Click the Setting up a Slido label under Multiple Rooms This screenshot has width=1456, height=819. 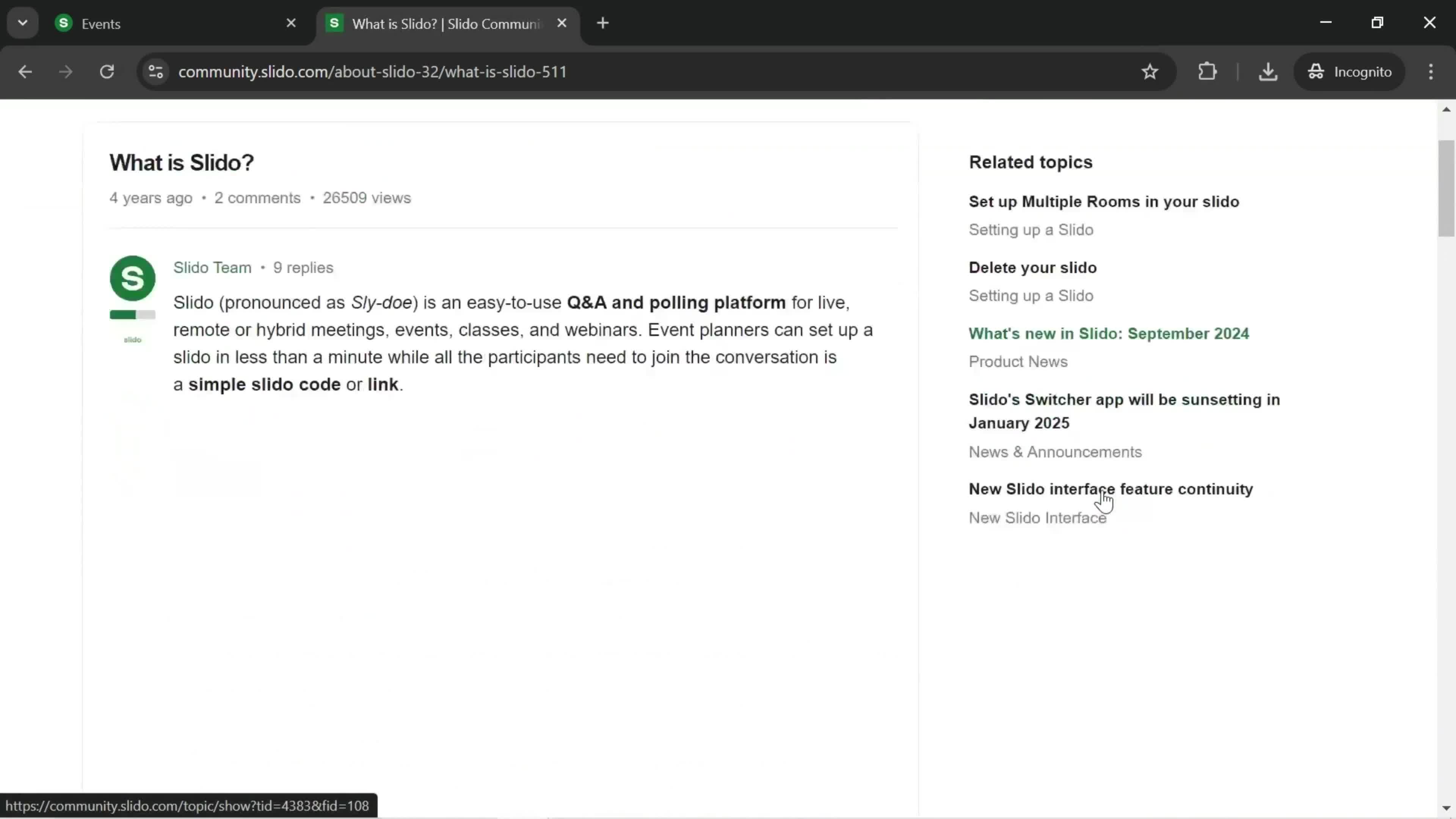pos(1031,230)
